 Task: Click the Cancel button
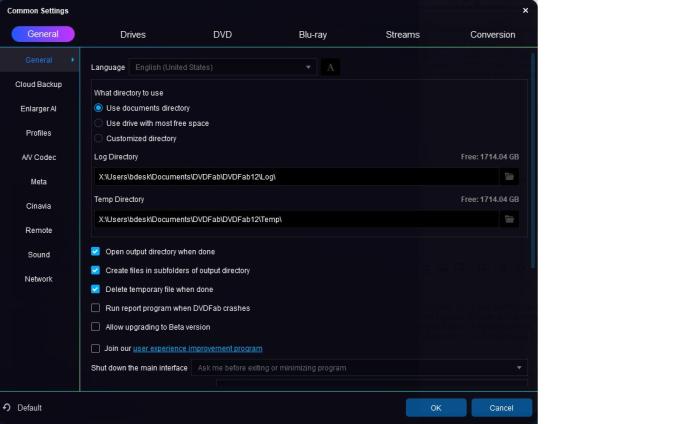[x=501, y=407]
